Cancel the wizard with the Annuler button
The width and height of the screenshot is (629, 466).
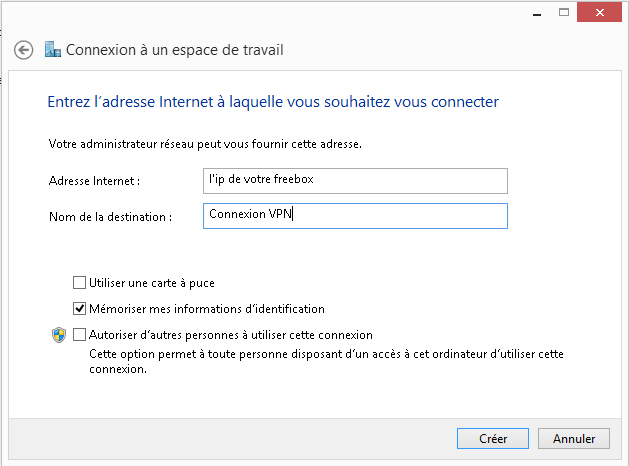(x=574, y=438)
